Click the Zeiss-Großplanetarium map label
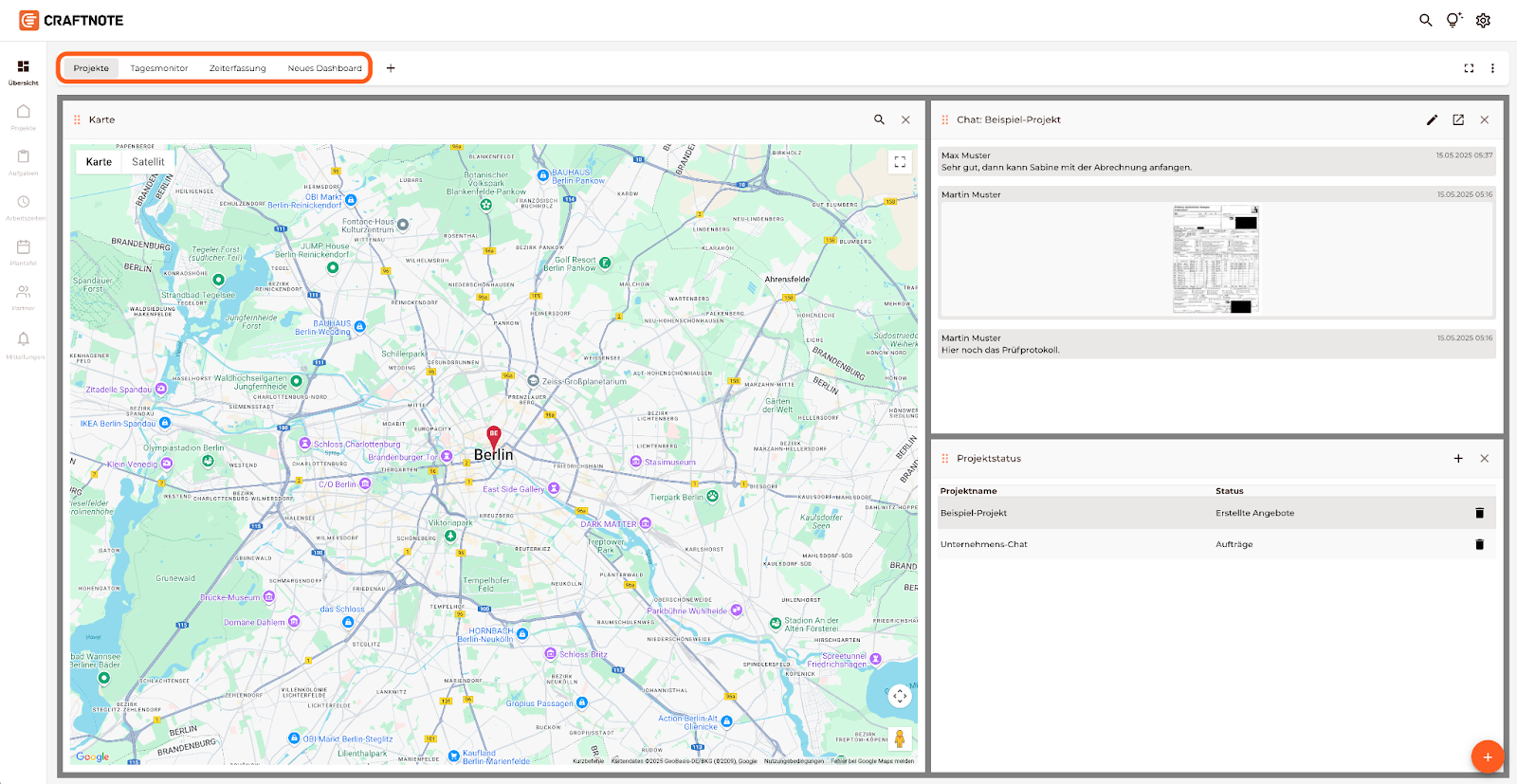Image resolution: width=1517 pixels, height=784 pixels. pyautogui.click(x=584, y=381)
